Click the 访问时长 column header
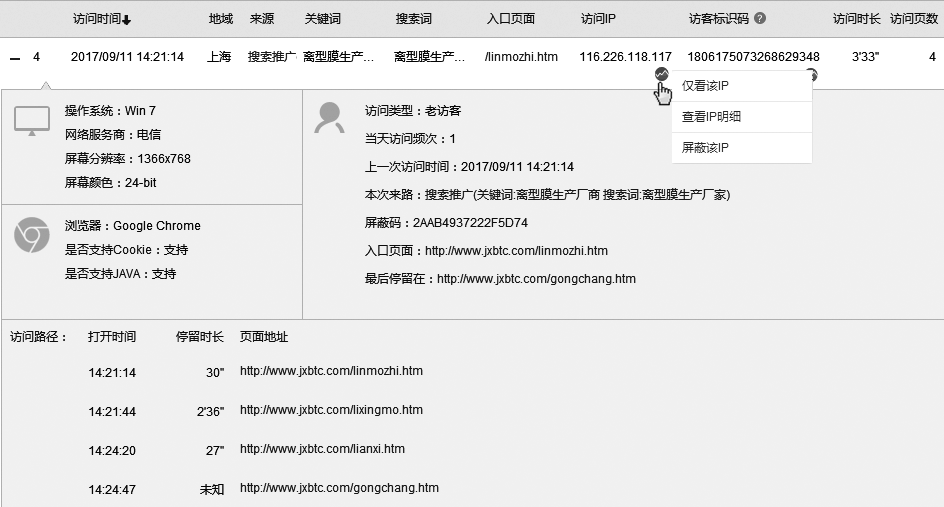This screenshot has height=507, width=944. pyautogui.click(x=857, y=18)
